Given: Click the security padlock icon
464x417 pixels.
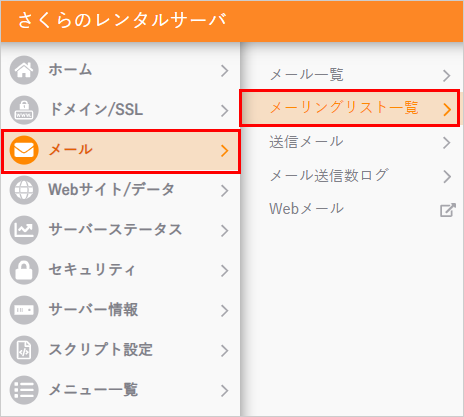Looking at the screenshot, I should [x=24, y=270].
